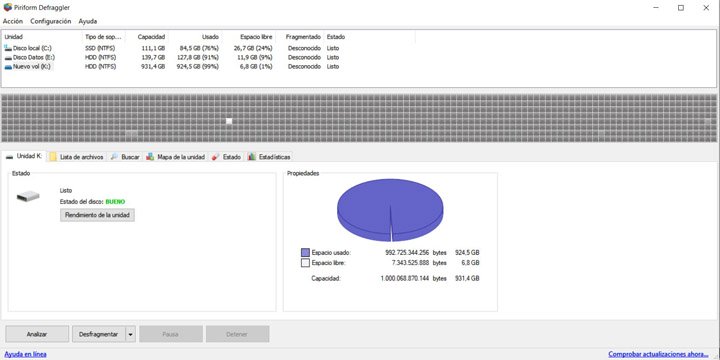Viewport: 720px width, 360px height.
Task: Click the SSD (NTFS) type cell
Action: tap(100, 48)
